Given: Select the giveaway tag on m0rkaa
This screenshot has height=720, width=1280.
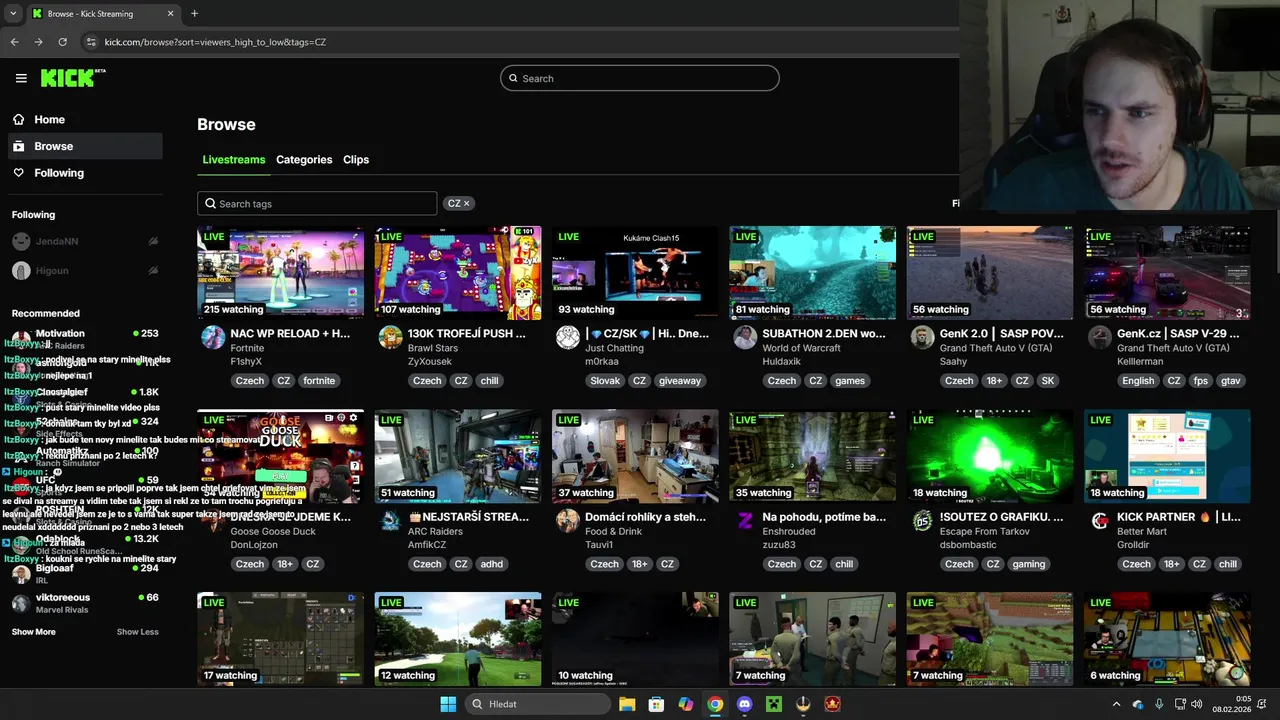Looking at the screenshot, I should coord(680,380).
